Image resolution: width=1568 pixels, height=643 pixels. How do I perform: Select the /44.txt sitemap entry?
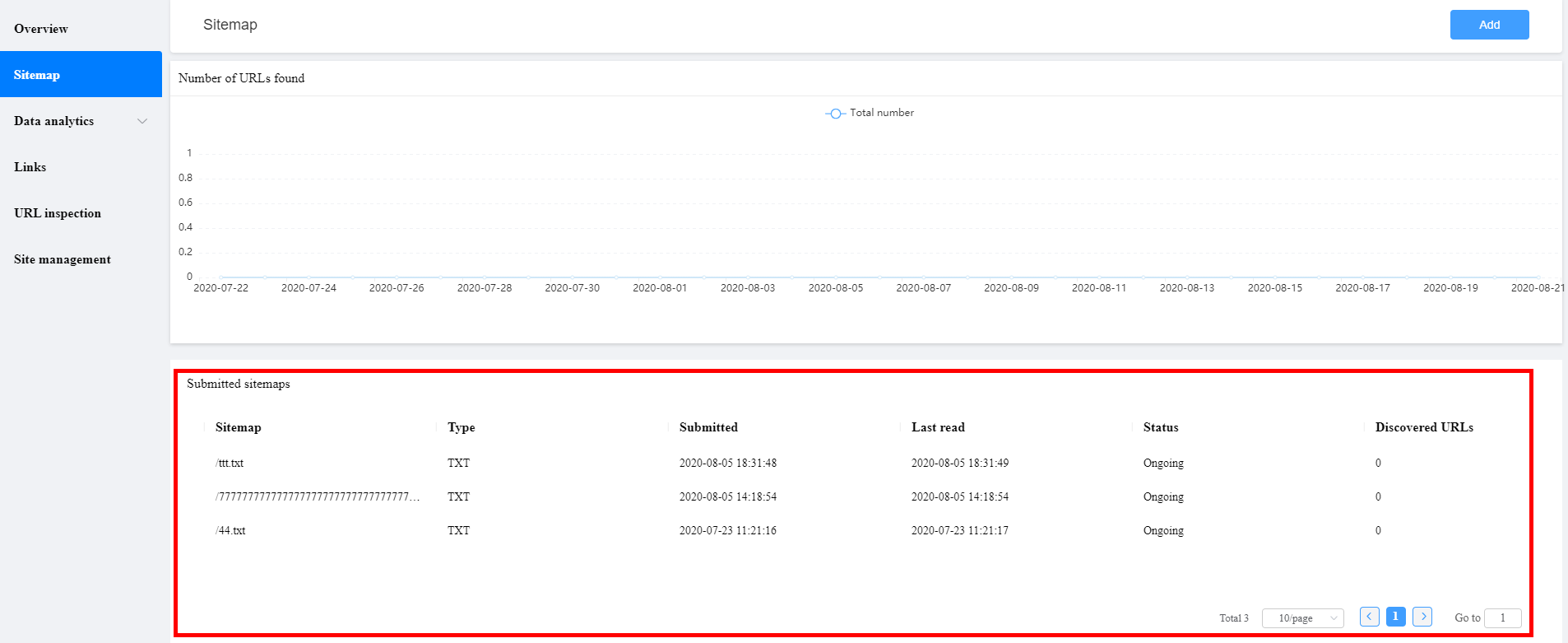(x=230, y=531)
